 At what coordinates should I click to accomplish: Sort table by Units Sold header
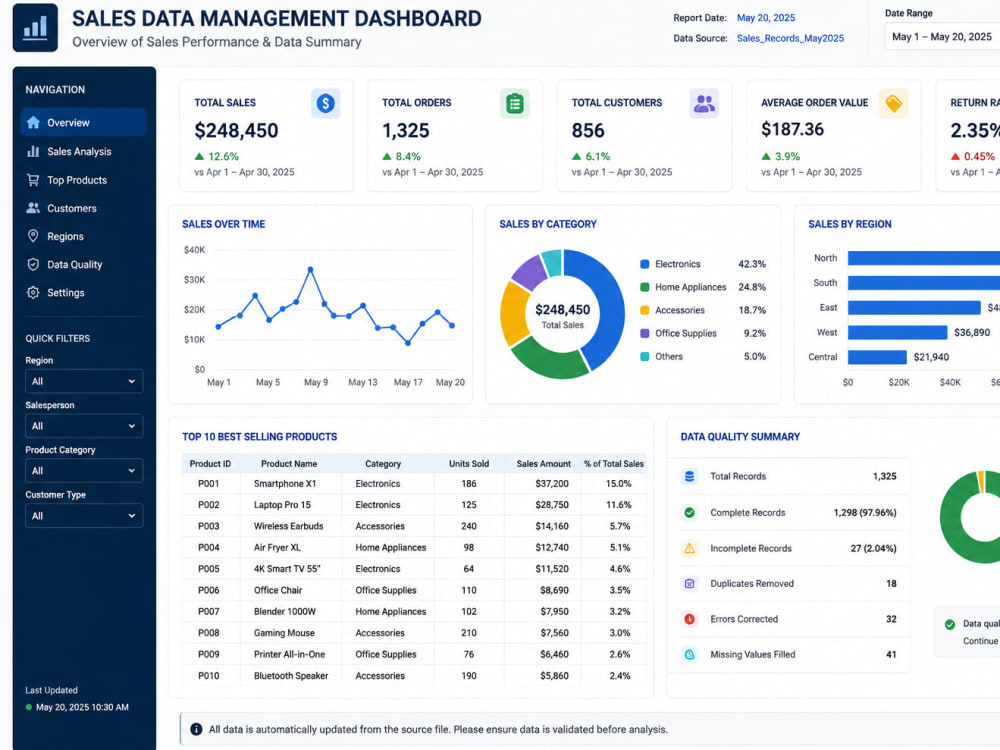(x=469, y=464)
